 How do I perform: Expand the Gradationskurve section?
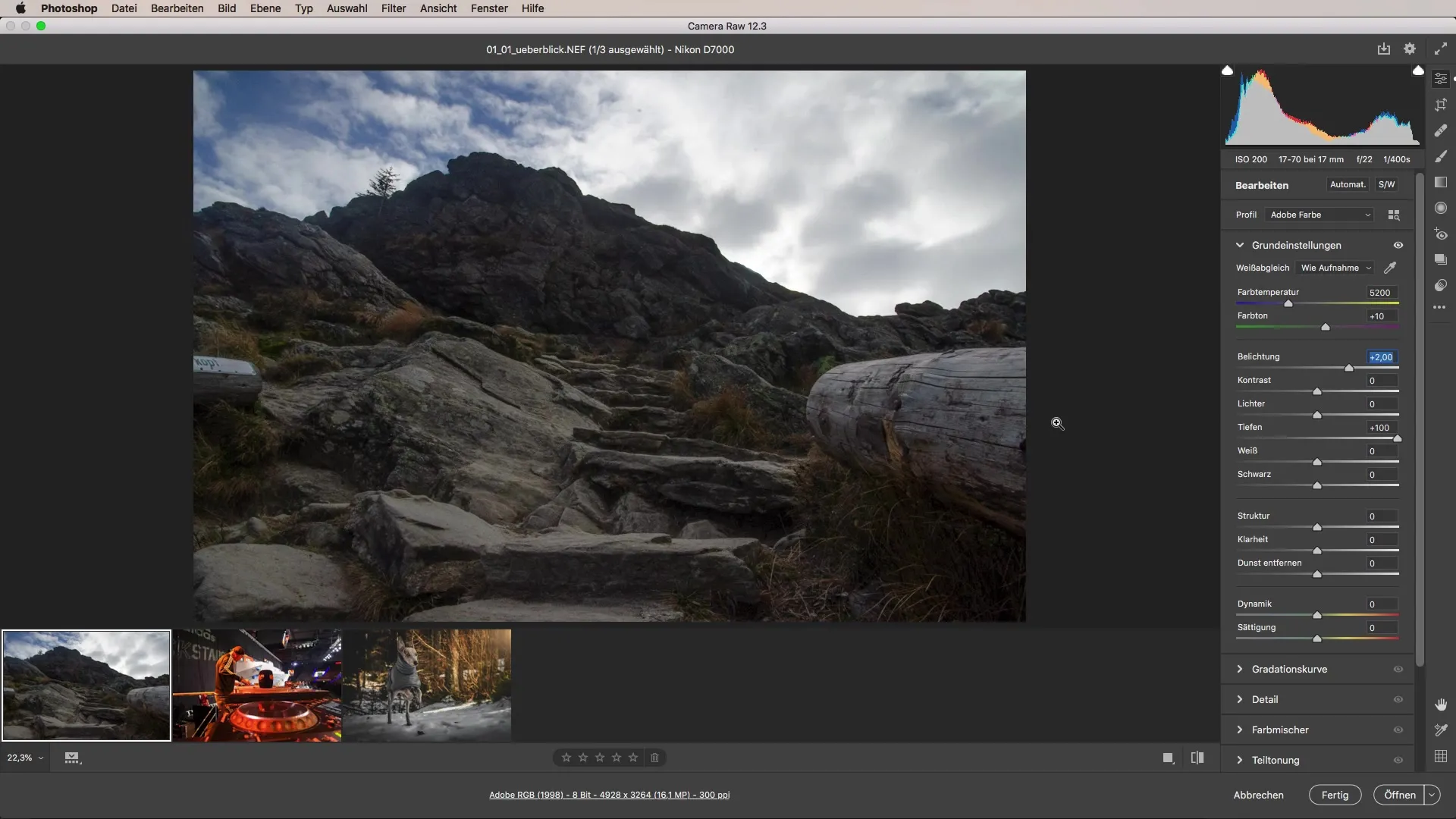1240,669
